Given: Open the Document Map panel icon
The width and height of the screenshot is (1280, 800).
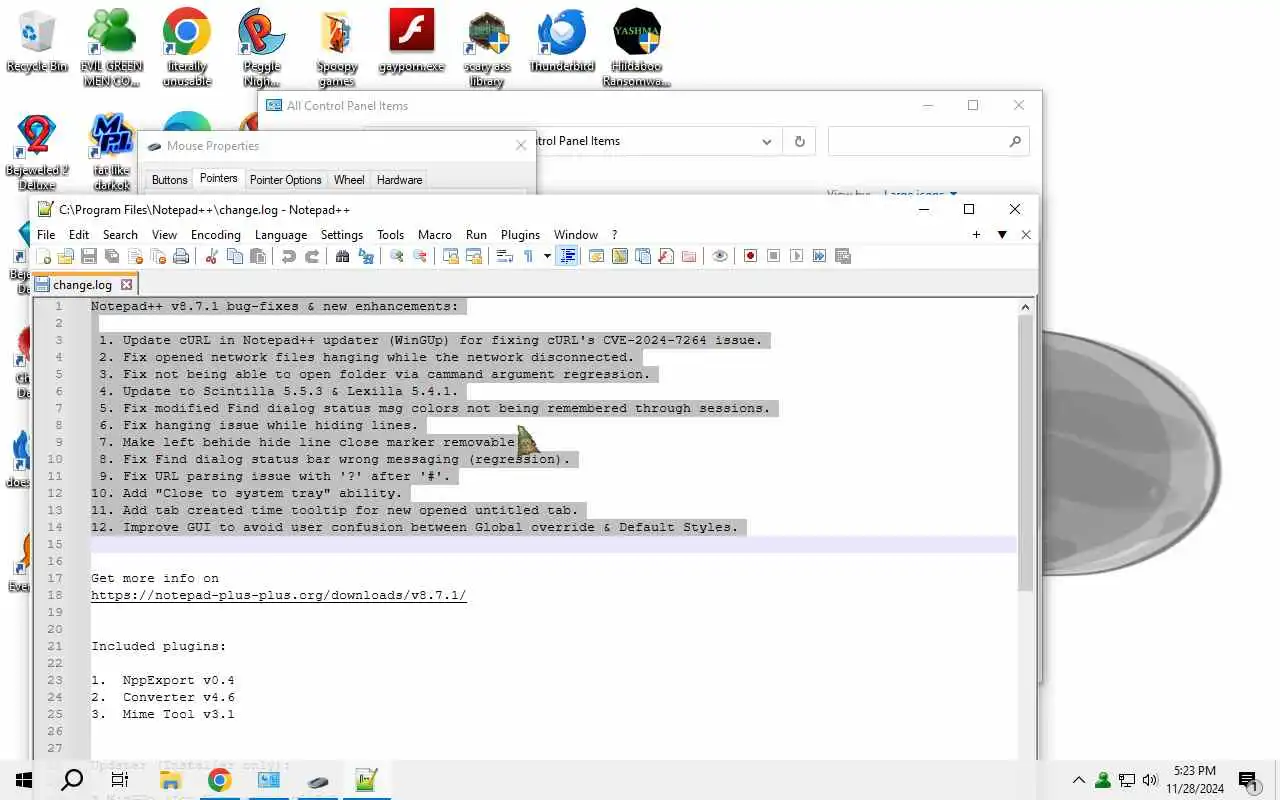Looking at the screenshot, I should pyautogui.click(x=620, y=256).
